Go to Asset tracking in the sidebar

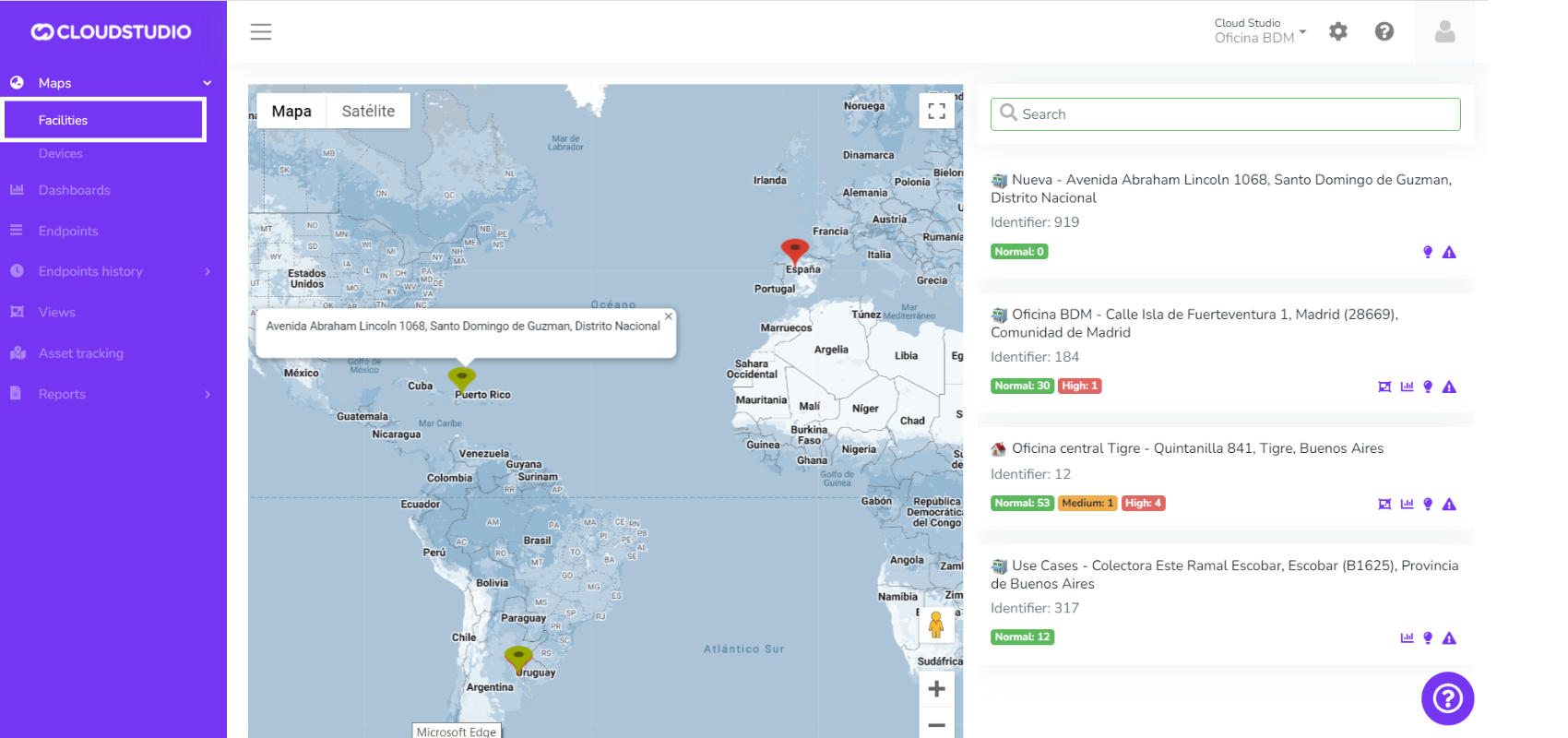80,353
